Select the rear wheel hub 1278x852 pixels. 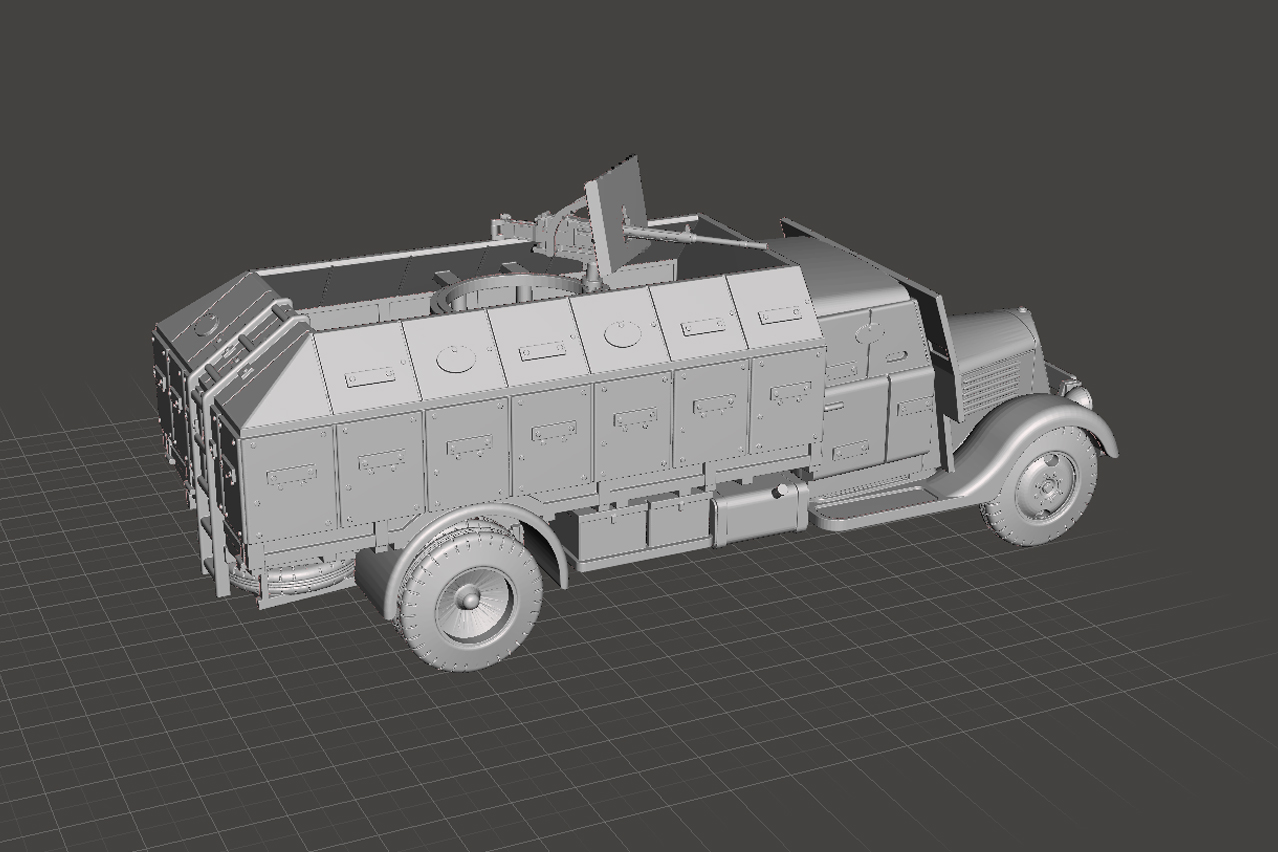468,599
